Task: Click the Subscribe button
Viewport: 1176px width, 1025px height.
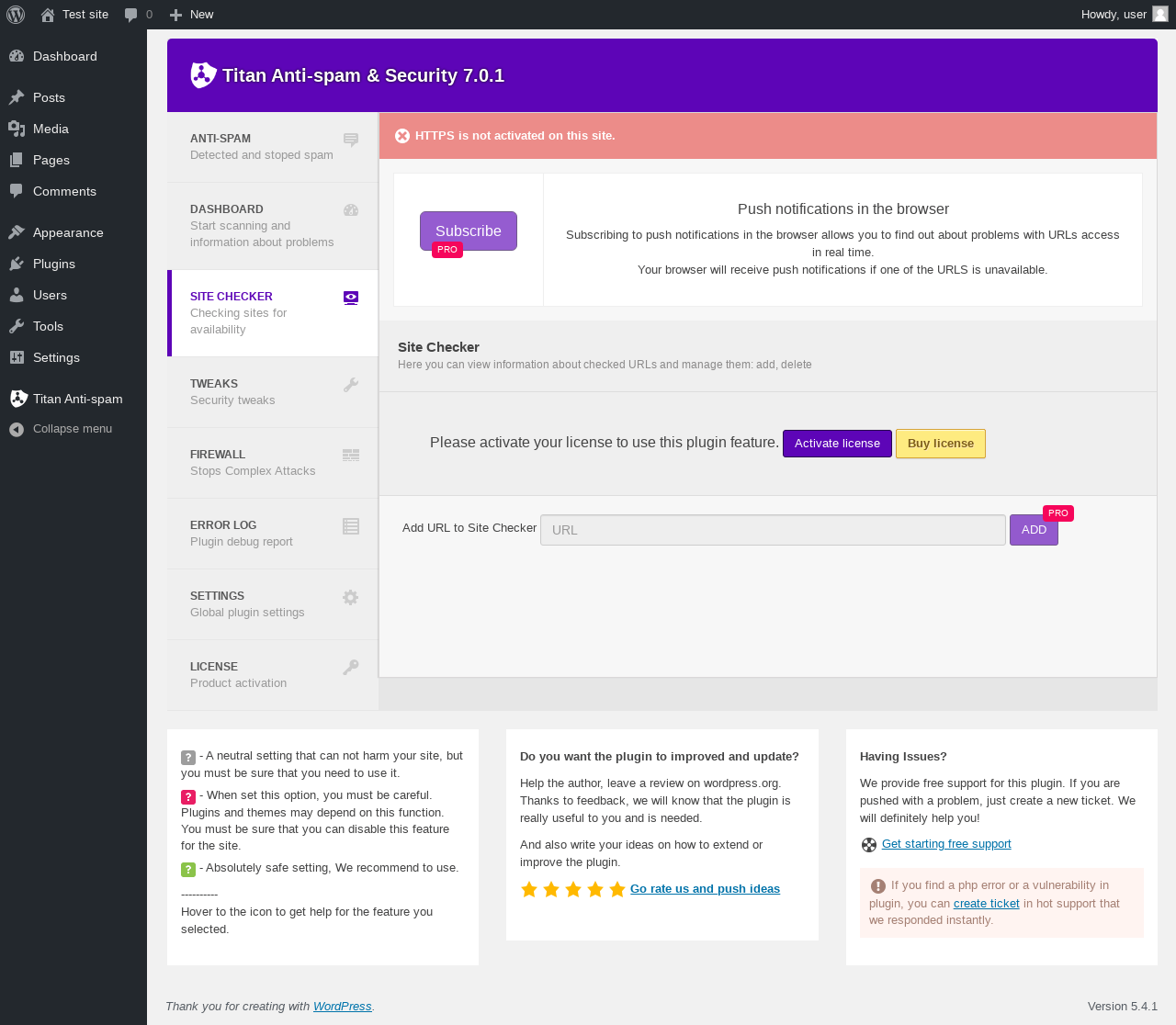Action: click(x=469, y=231)
